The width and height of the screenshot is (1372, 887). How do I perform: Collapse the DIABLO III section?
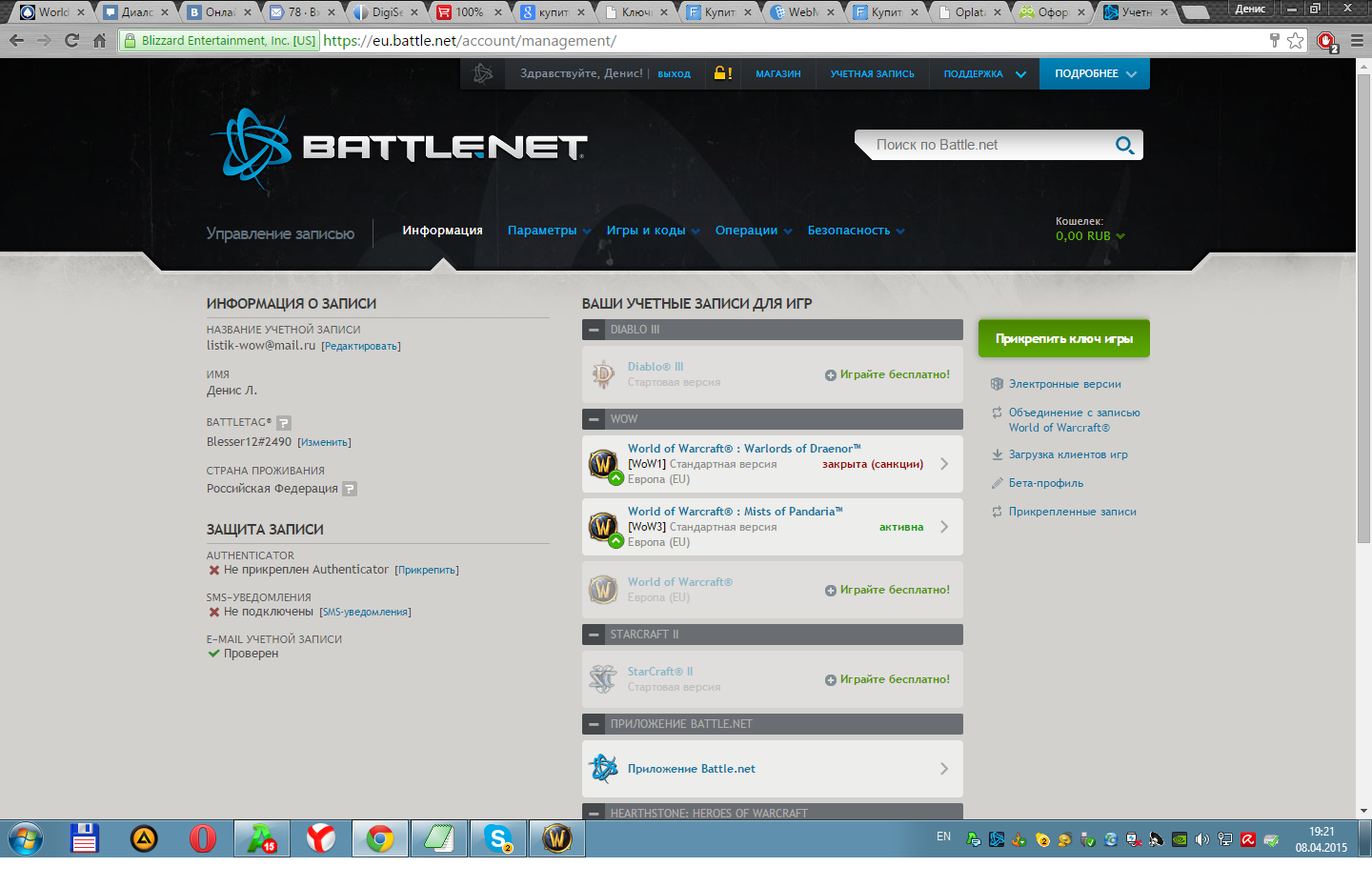pos(594,330)
